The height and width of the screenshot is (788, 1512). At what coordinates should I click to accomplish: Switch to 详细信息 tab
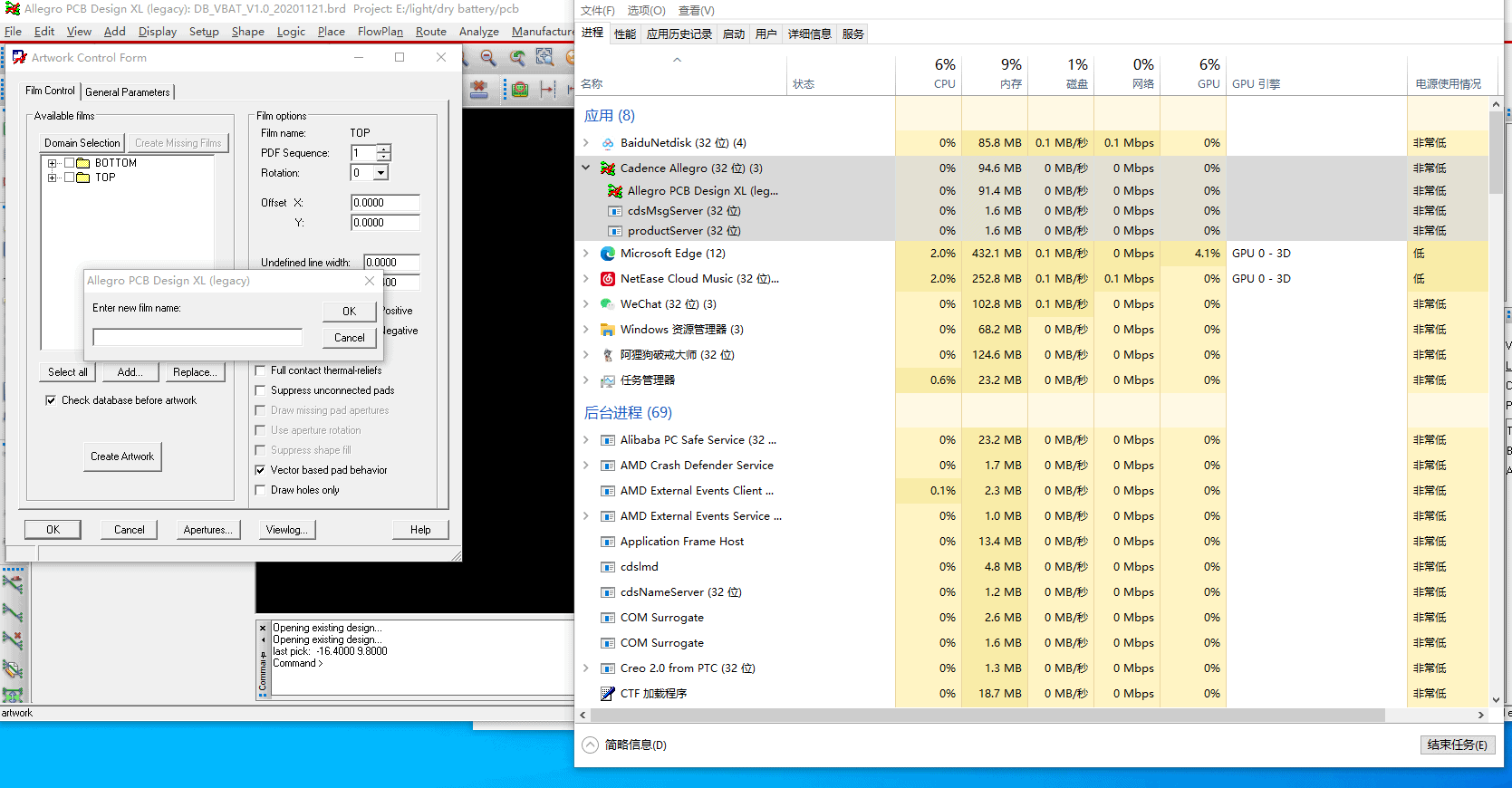point(809,34)
